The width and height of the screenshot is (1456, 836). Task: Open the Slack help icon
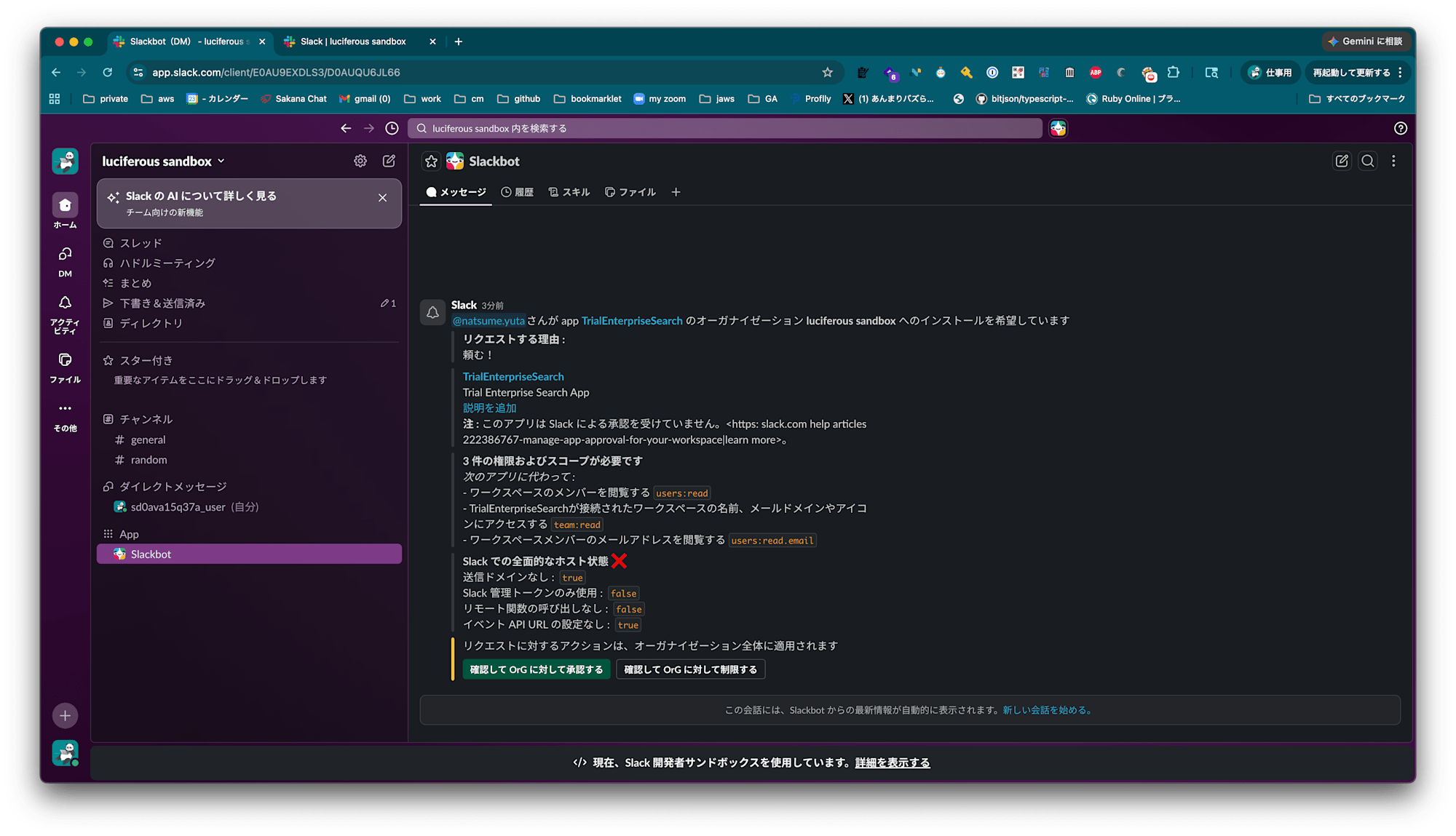coord(1400,128)
